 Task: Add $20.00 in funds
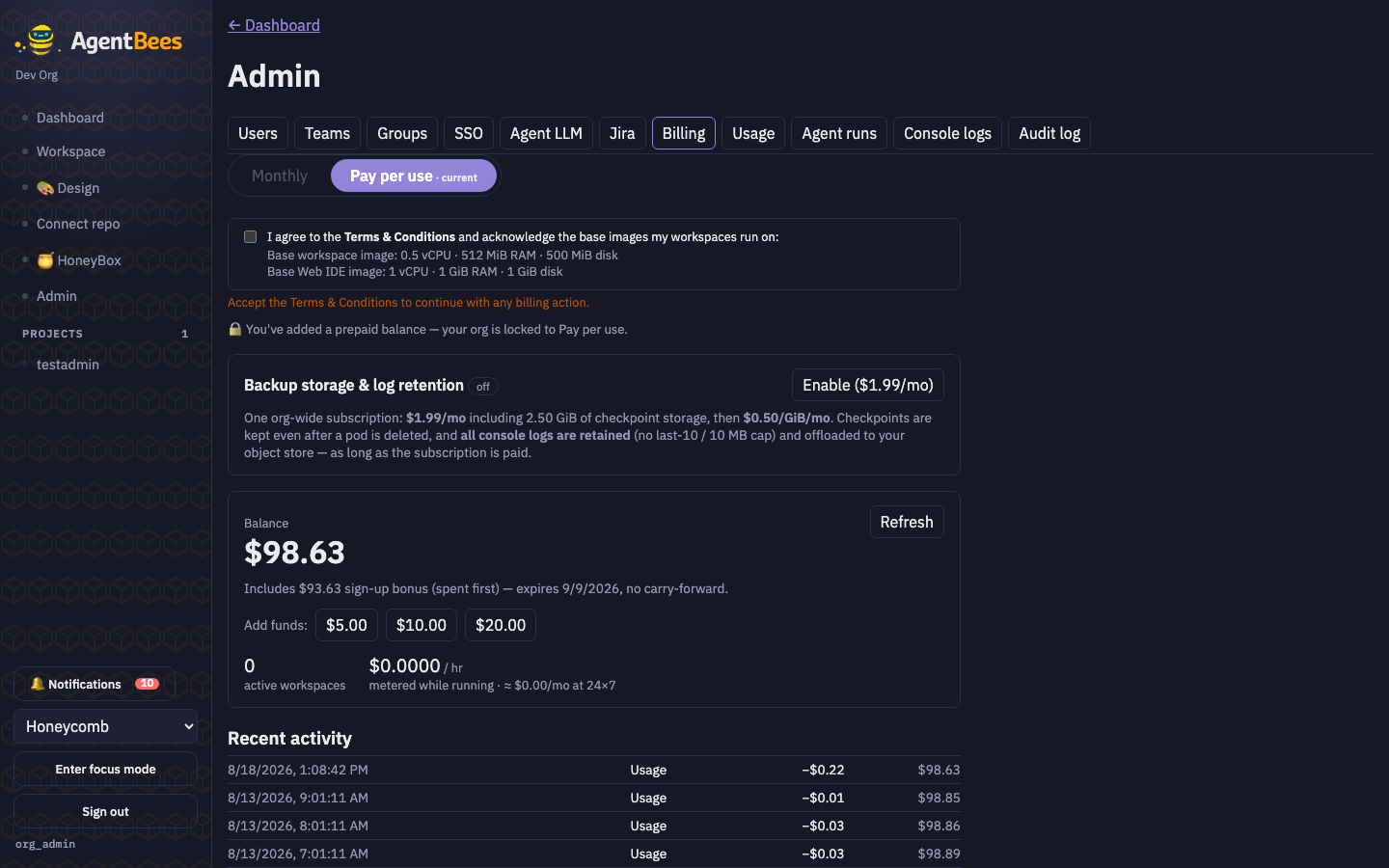501,625
